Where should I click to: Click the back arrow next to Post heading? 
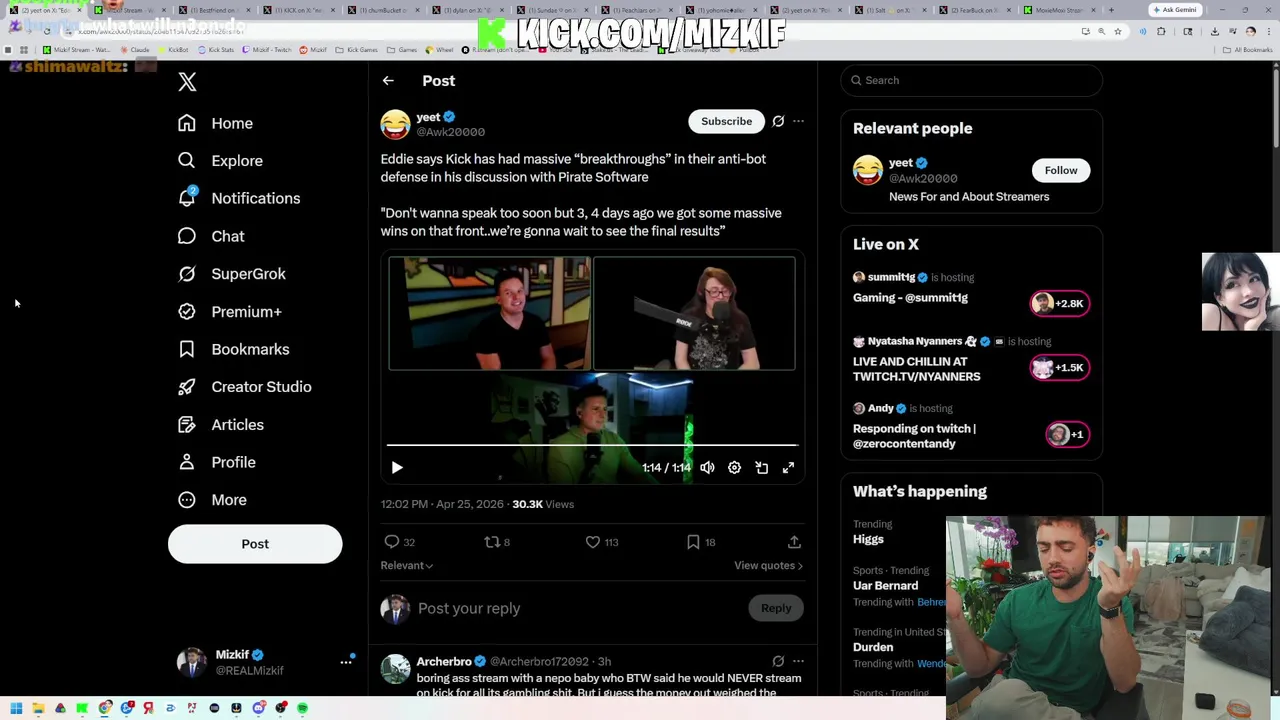pyautogui.click(x=388, y=81)
